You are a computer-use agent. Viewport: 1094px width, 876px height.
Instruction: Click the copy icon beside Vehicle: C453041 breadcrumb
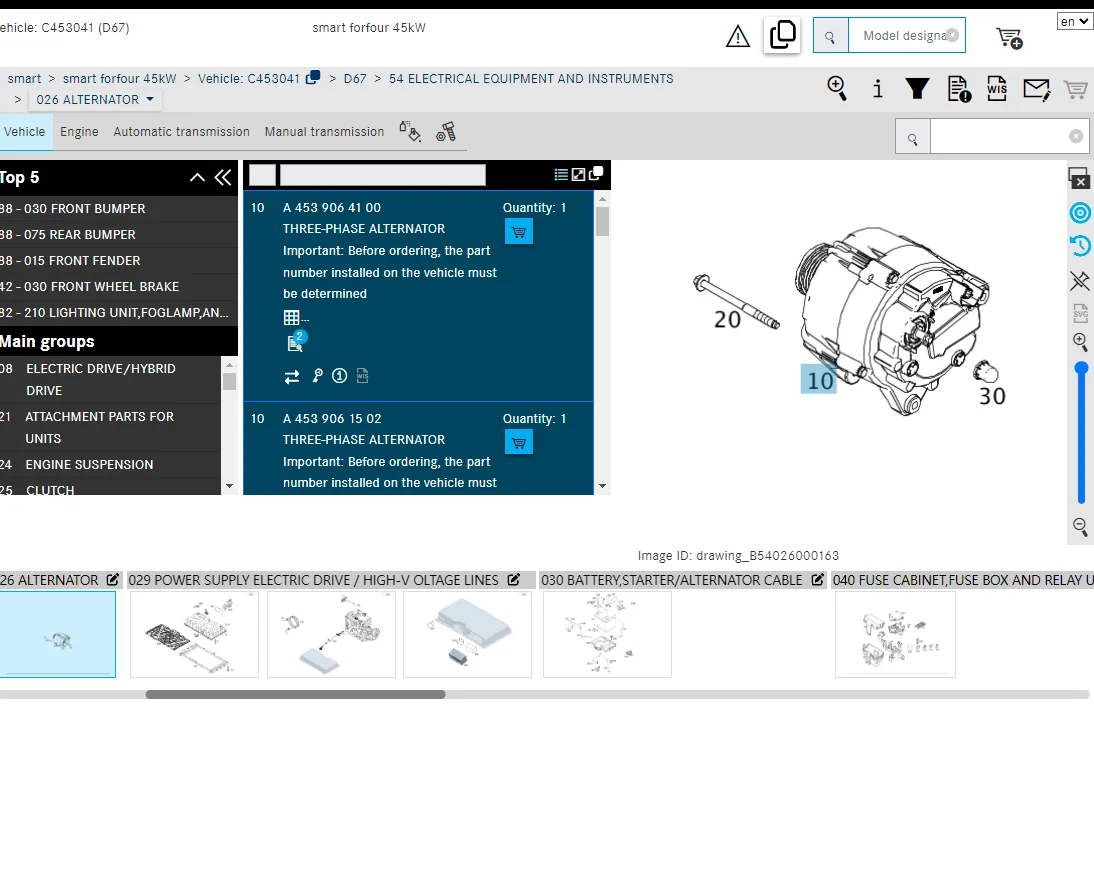click(313, 77)
